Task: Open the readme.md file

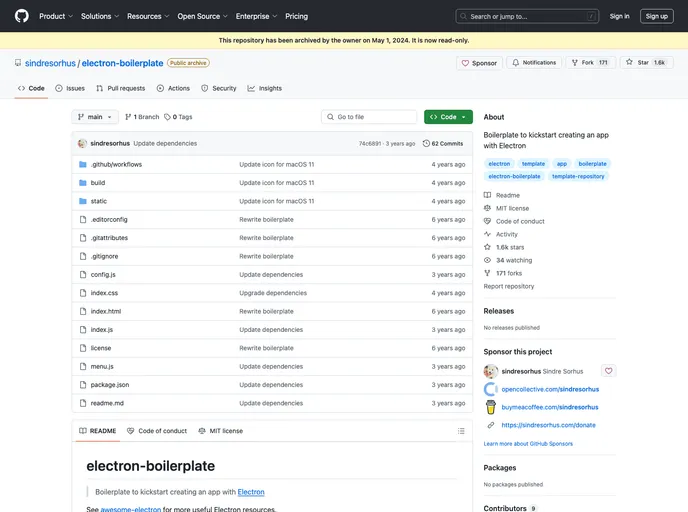Action: (107, 403)
